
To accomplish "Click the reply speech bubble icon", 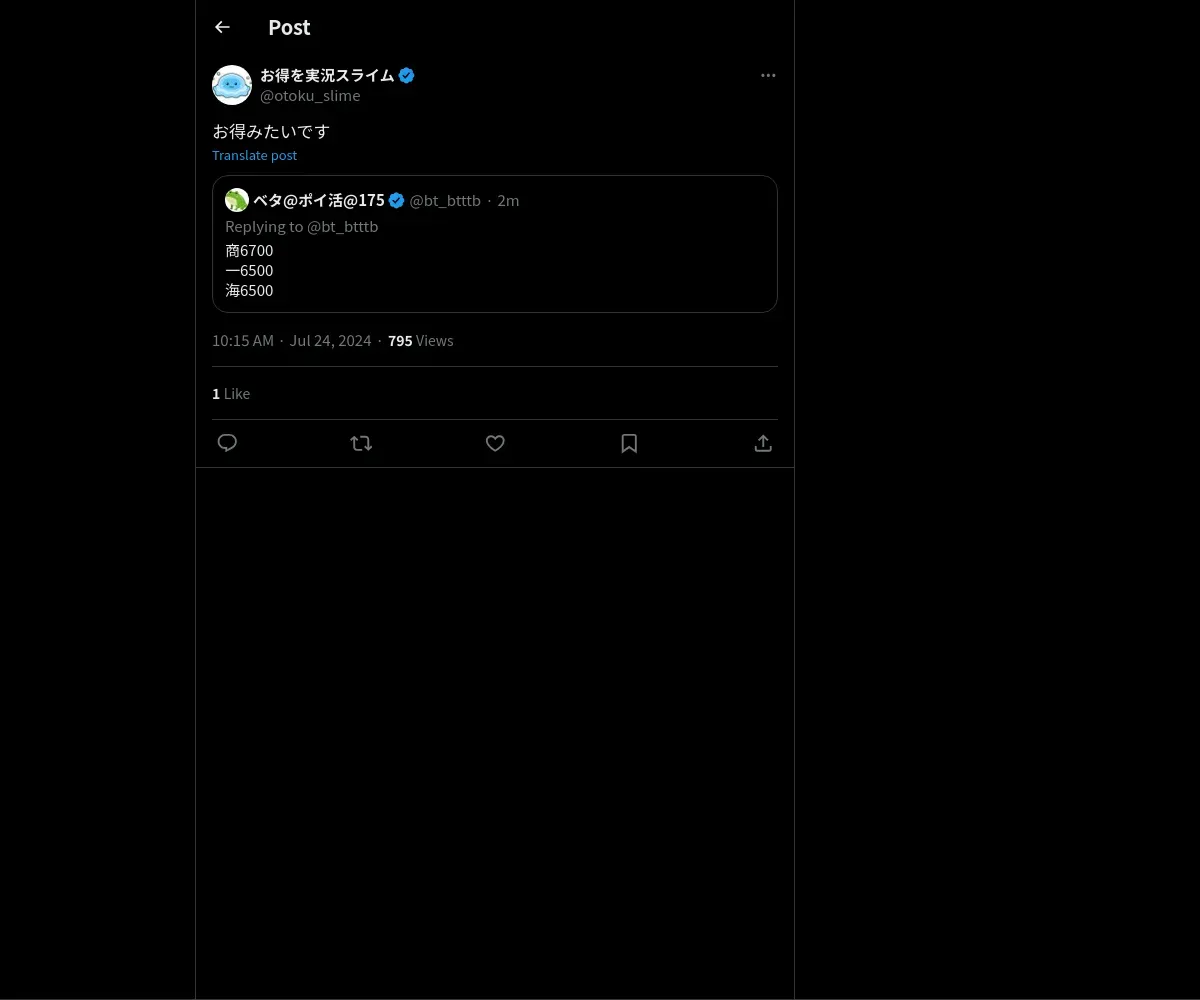I will (227, 443).
